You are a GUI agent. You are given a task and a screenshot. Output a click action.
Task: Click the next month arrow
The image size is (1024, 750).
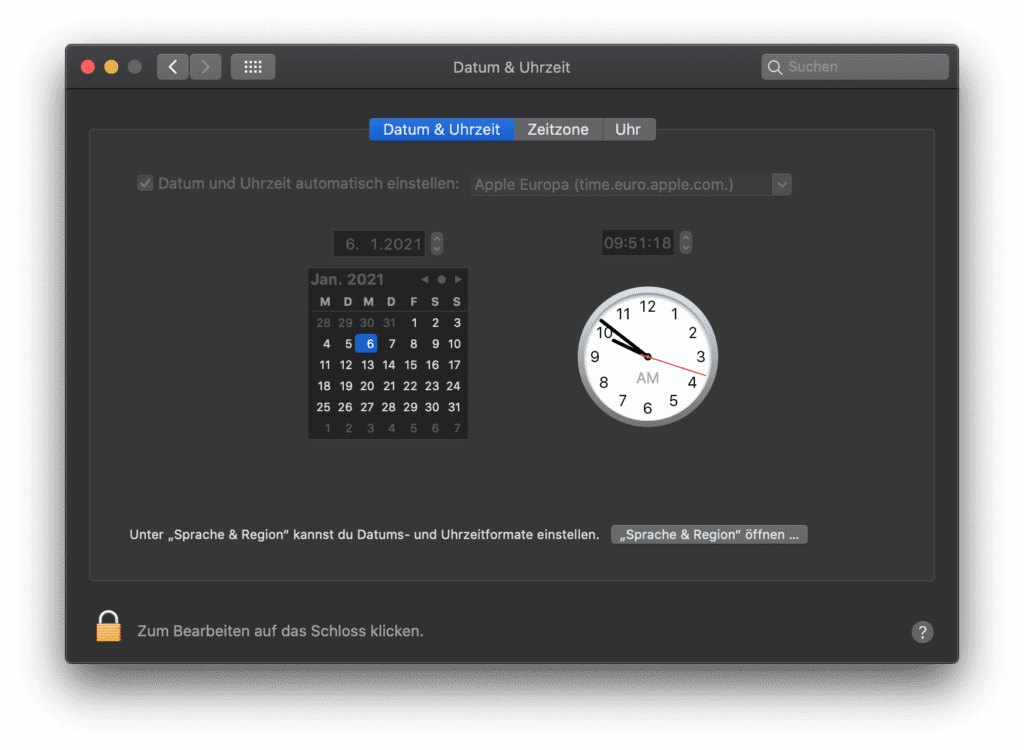[457, 279]
